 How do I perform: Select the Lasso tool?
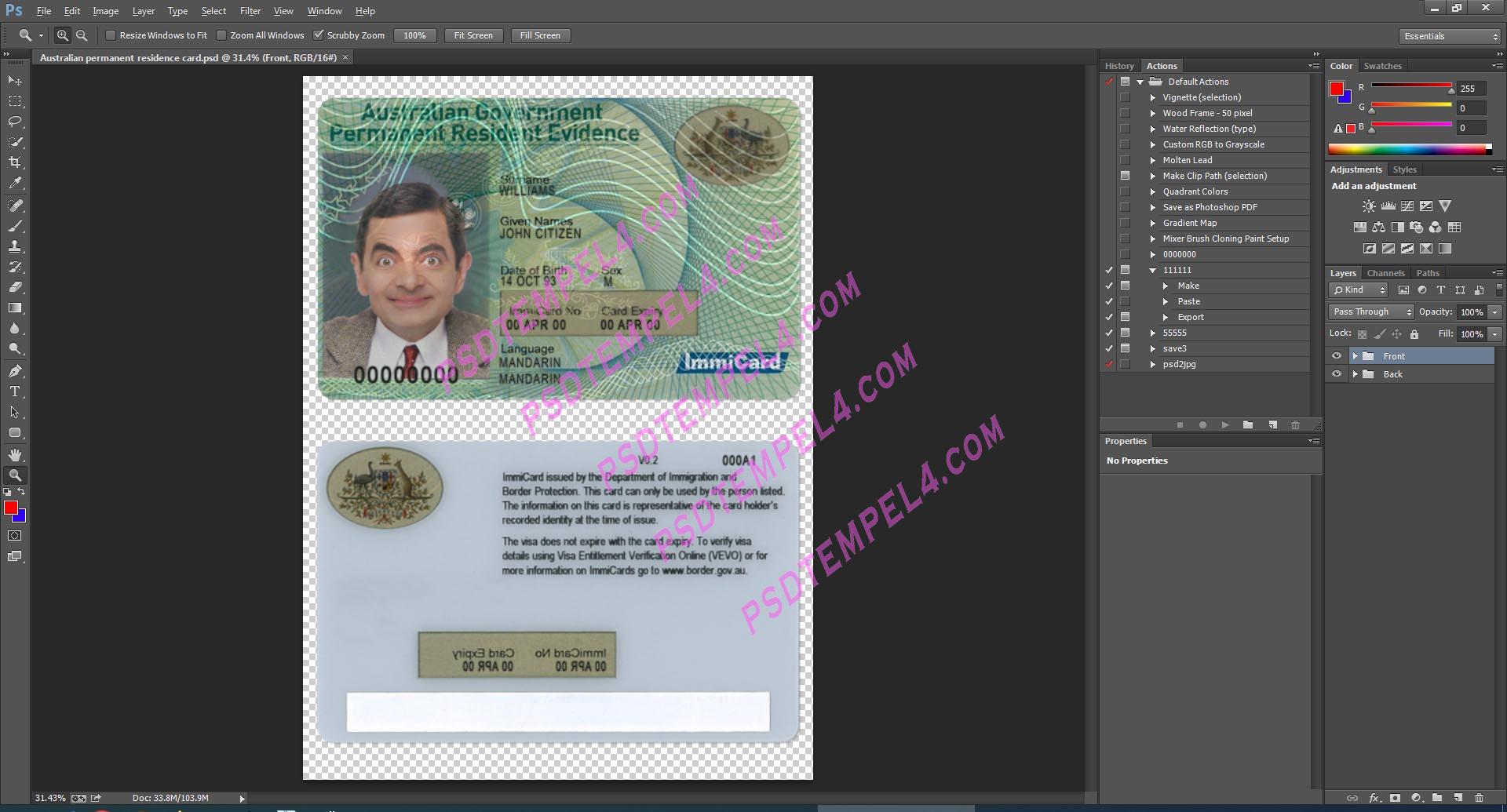pyautogui.click(x=15, y=122)
